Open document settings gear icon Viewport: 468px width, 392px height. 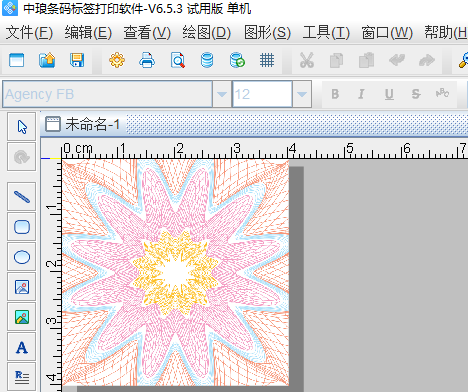[117, 60]
